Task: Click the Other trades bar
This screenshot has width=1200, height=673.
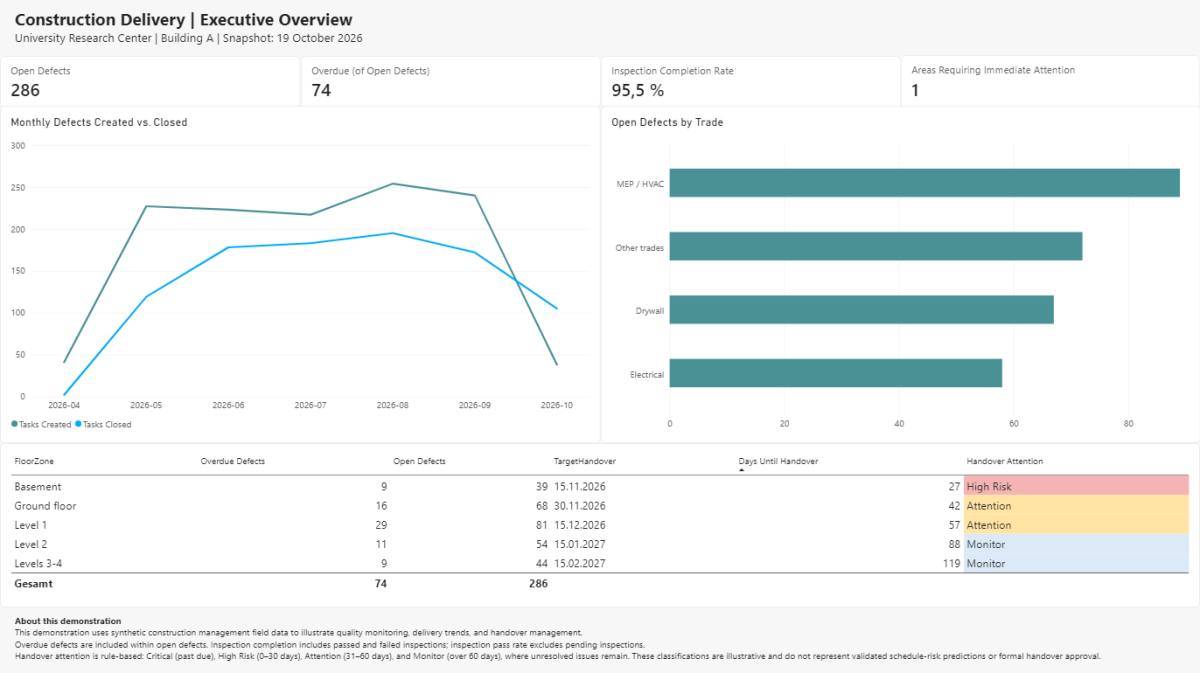Action: pyautogui.click(x=876, y=246)
